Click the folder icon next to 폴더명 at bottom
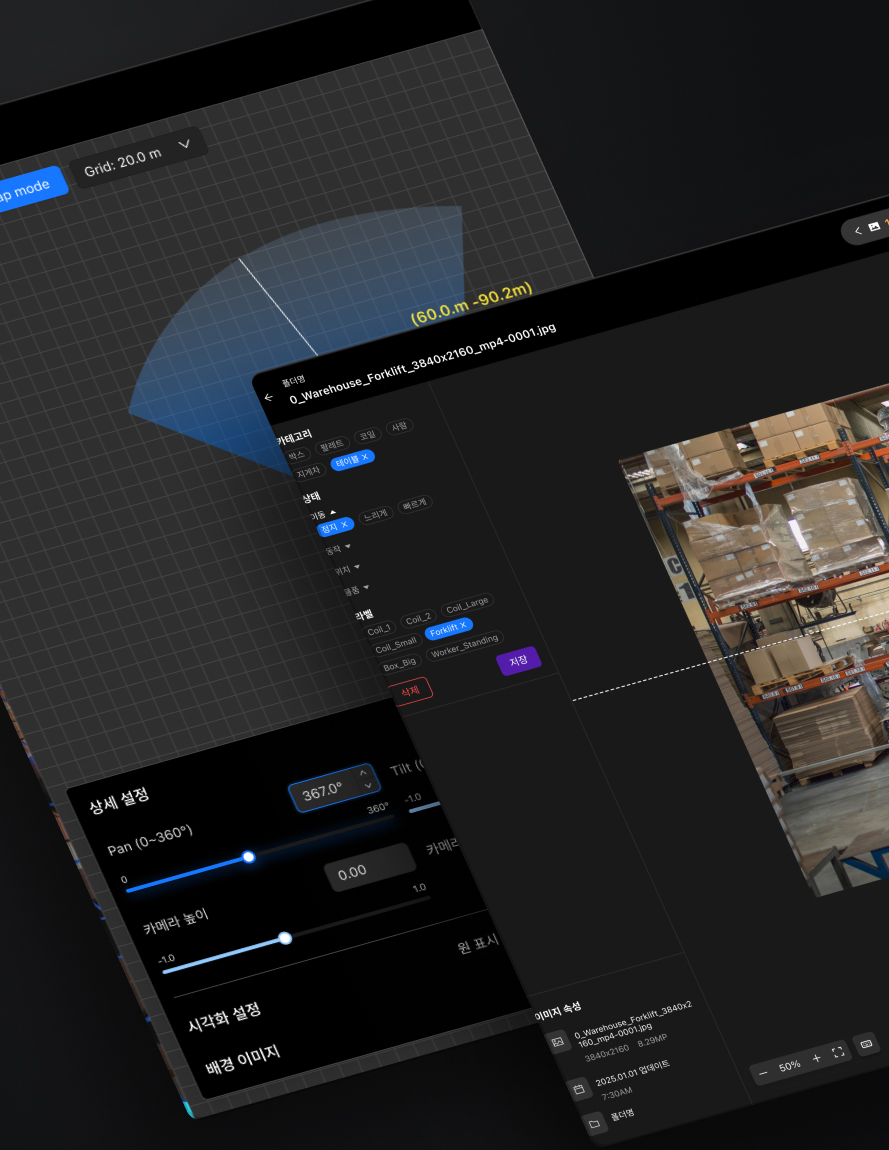The height and width of the screenshot is (1150, 889). coord(594,1124)
